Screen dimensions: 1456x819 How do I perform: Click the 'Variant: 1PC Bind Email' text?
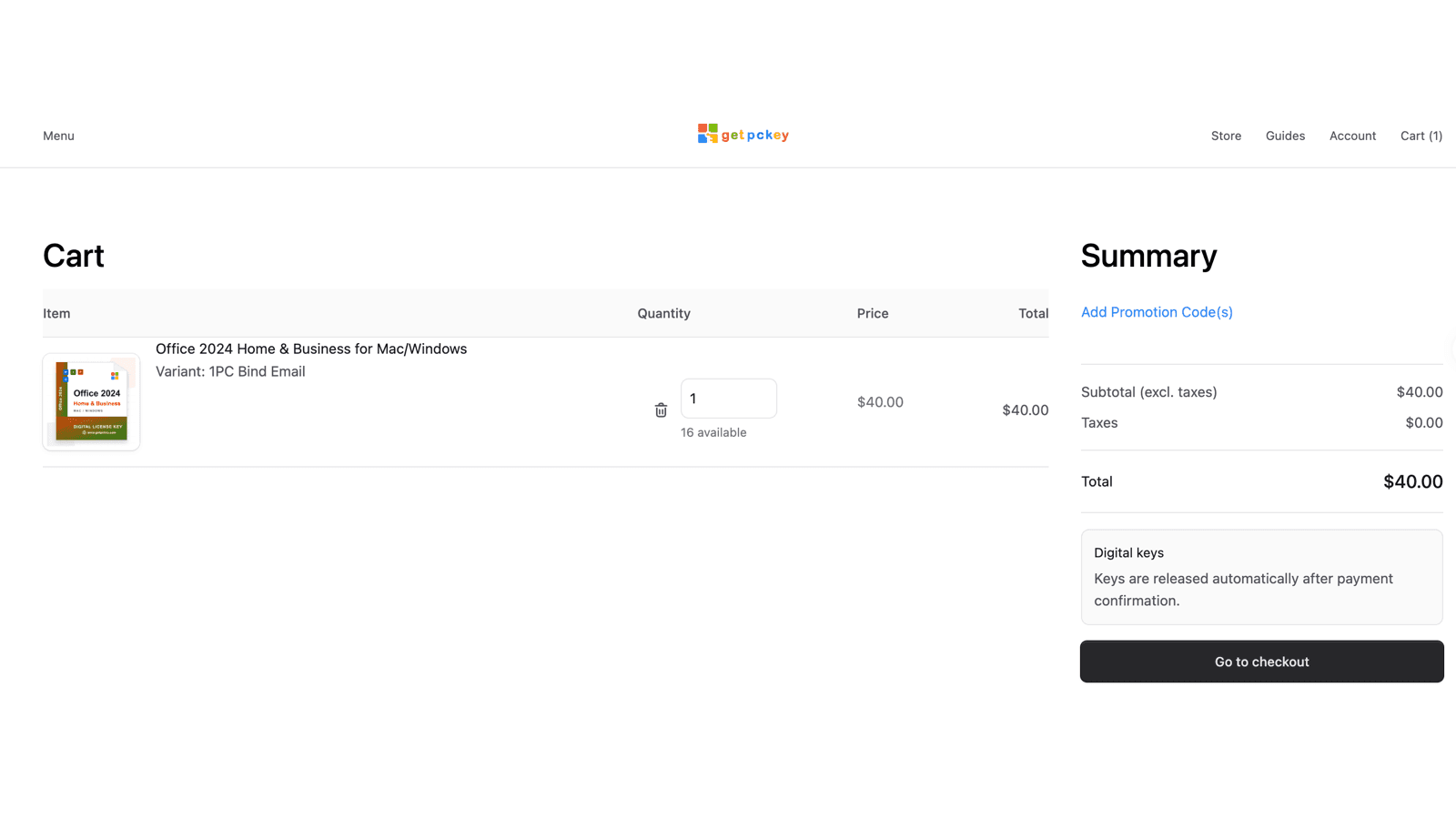pos(230,371)
